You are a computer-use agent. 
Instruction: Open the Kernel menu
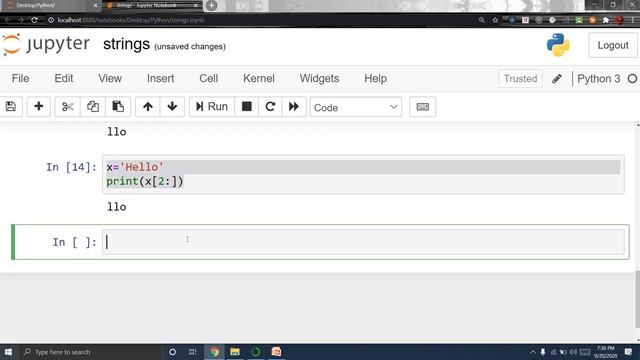pos(259,78)
